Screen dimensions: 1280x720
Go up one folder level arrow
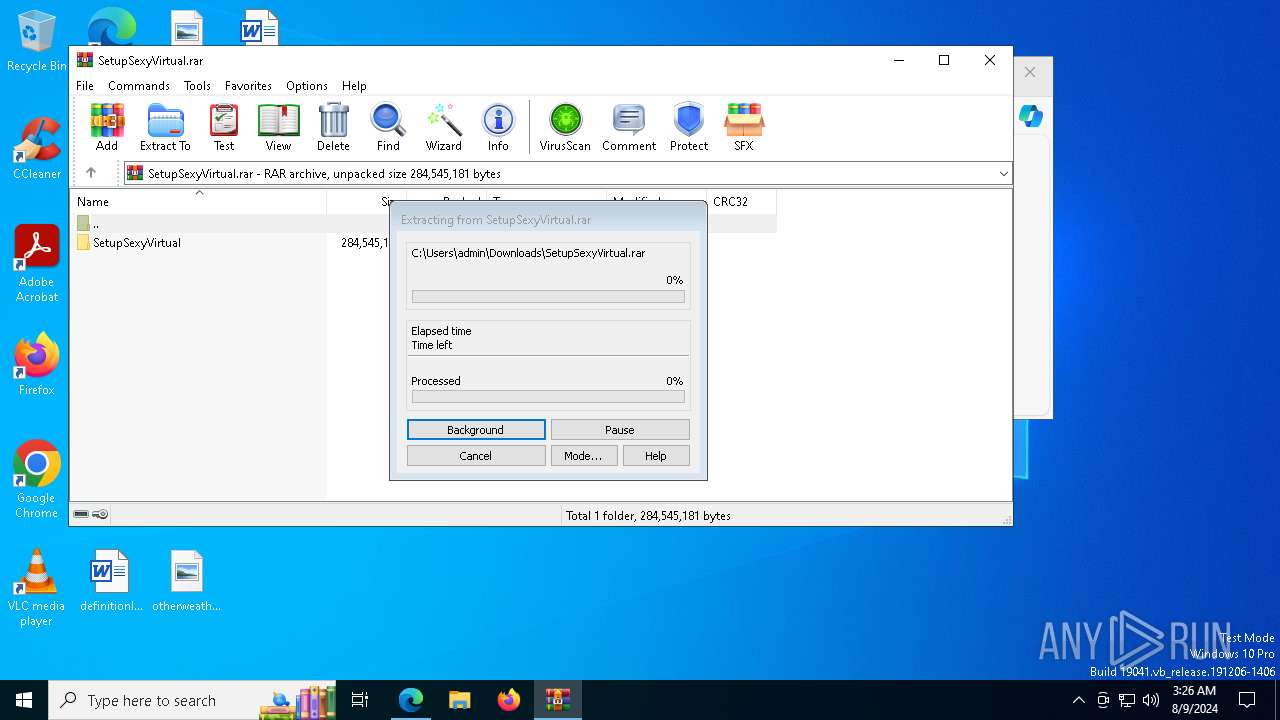(x=91, y=173)
